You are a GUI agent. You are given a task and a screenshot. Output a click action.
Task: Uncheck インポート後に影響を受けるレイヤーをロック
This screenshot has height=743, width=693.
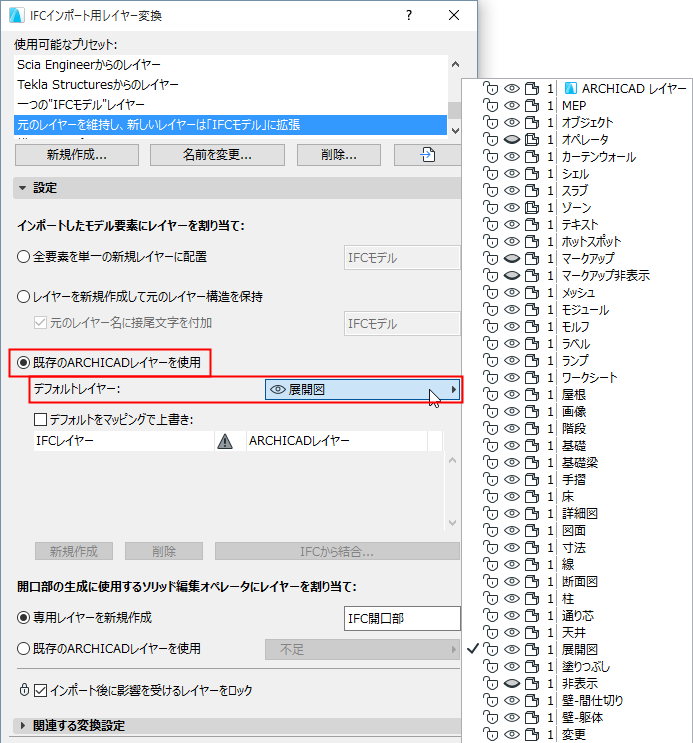click(41, 690)
